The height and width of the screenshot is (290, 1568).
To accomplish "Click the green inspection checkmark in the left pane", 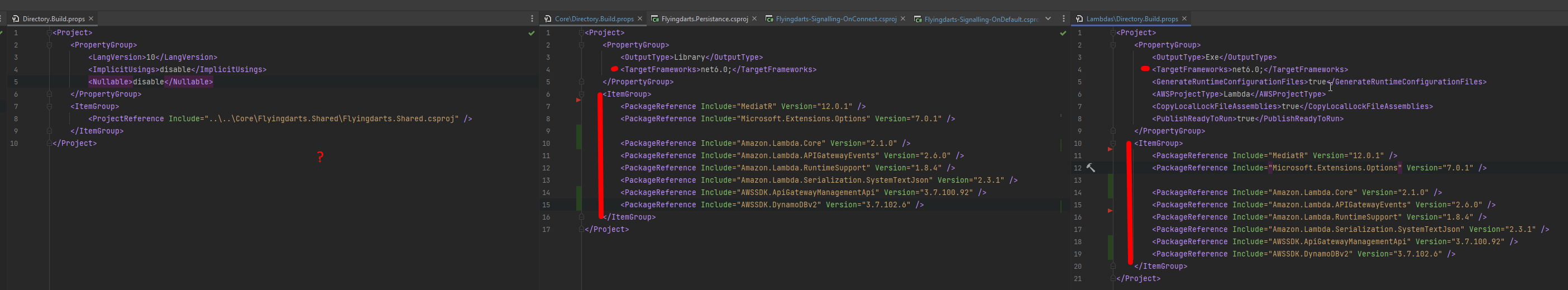I will click(x=532, y=33).
